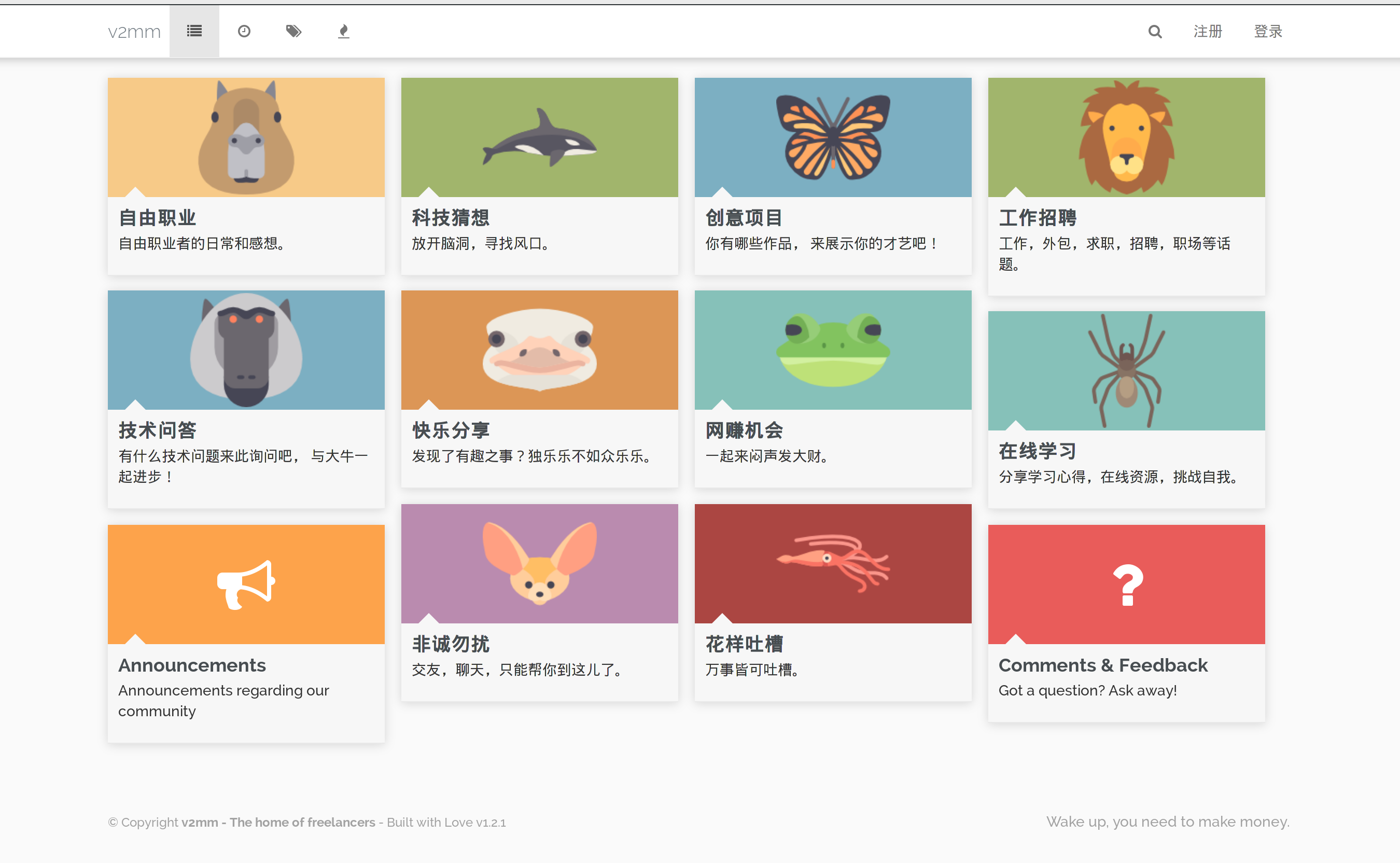Open the 在线学习 category title
1400x863 pixels.
click(x=1037, y=452)
